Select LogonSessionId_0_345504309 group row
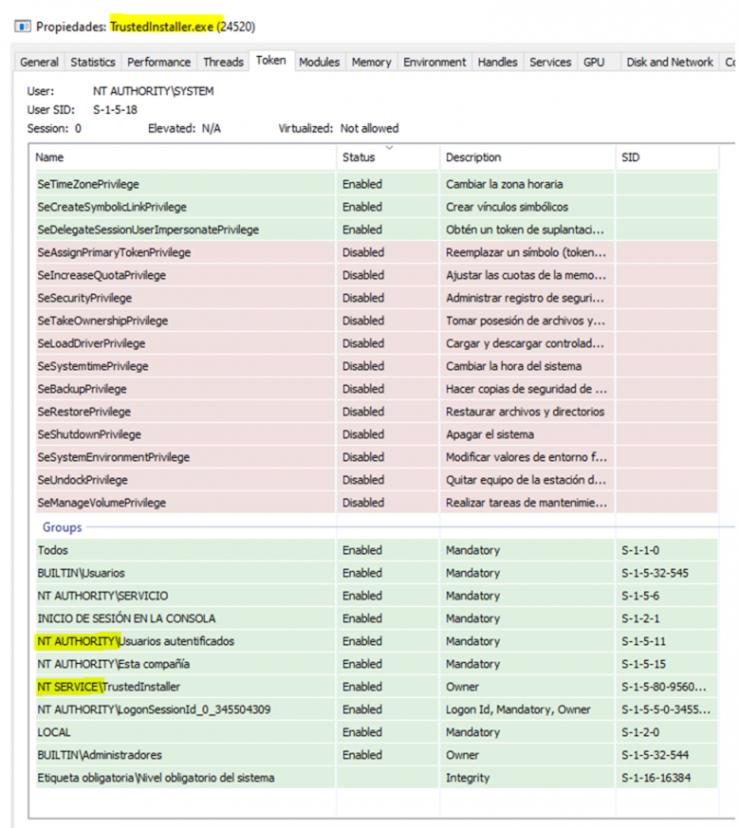Viewport: 740px width, 828px height. coord(377,709)
